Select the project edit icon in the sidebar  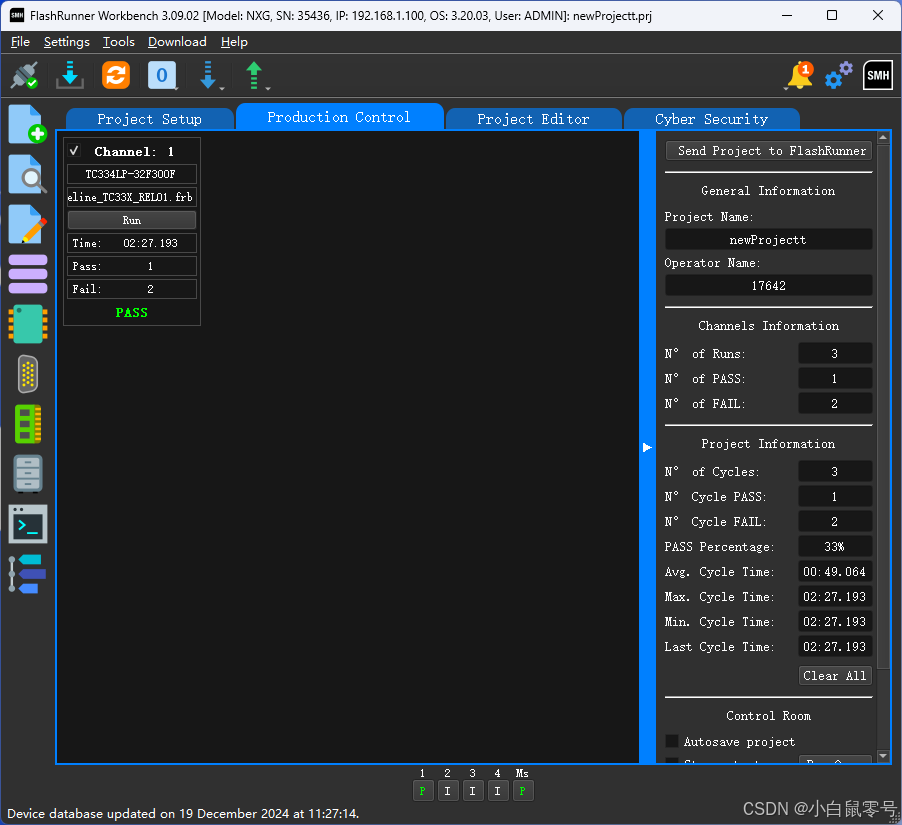[27, 224]
